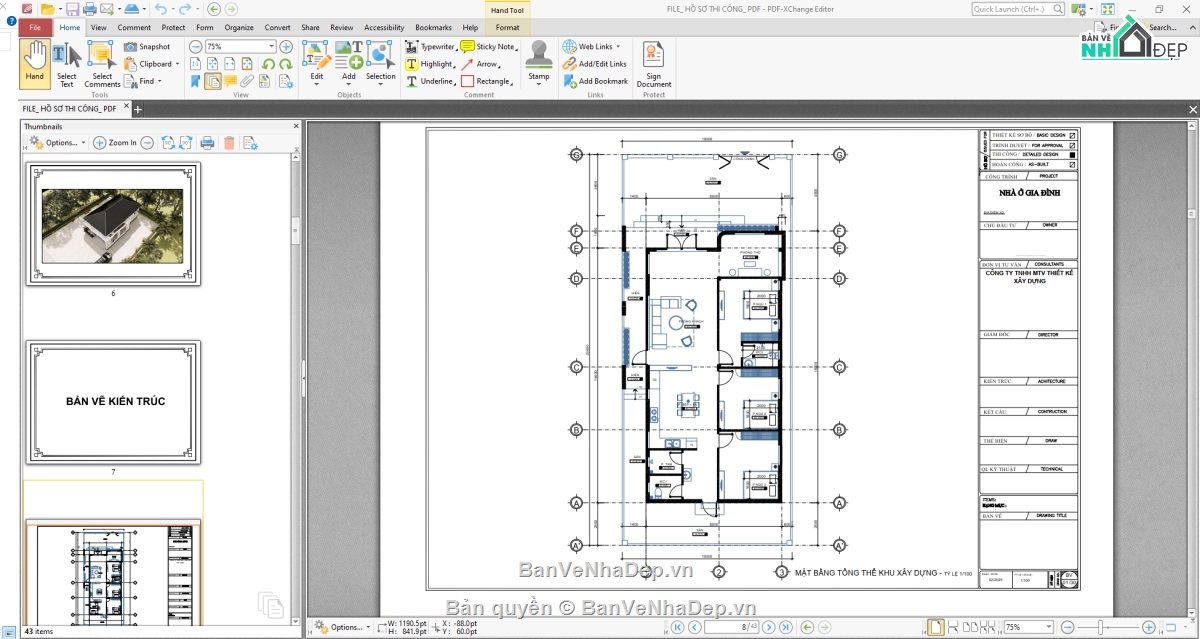Expand the Thumbnails Options dropdown

tap(58, 143)
